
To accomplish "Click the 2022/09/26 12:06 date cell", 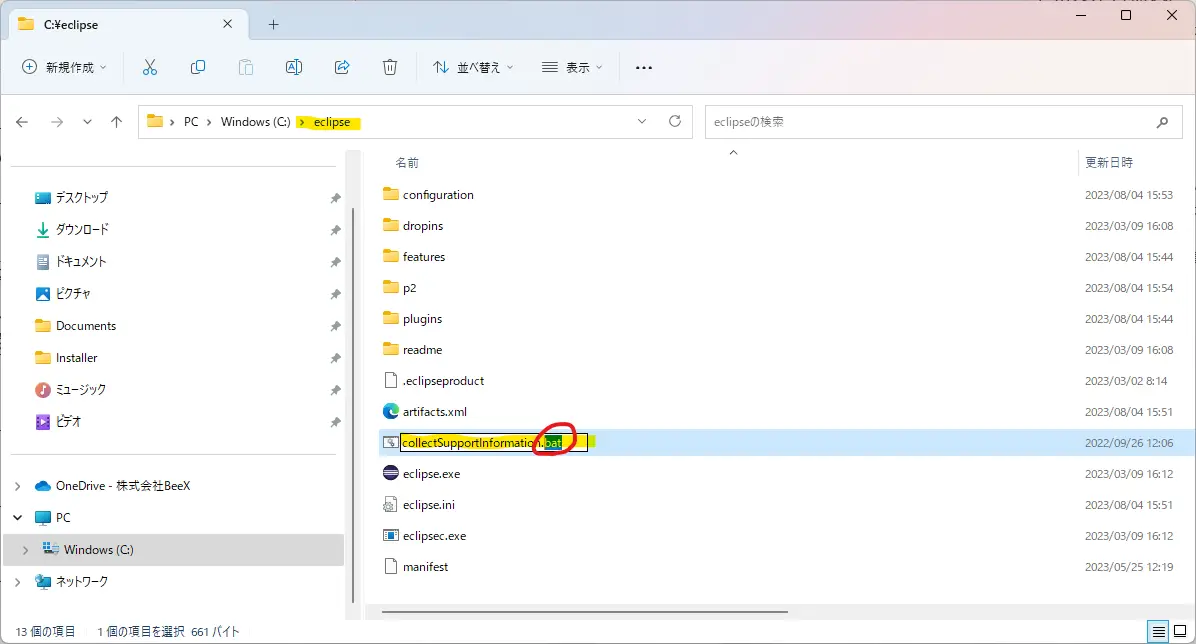I will tap(1129, 443).
